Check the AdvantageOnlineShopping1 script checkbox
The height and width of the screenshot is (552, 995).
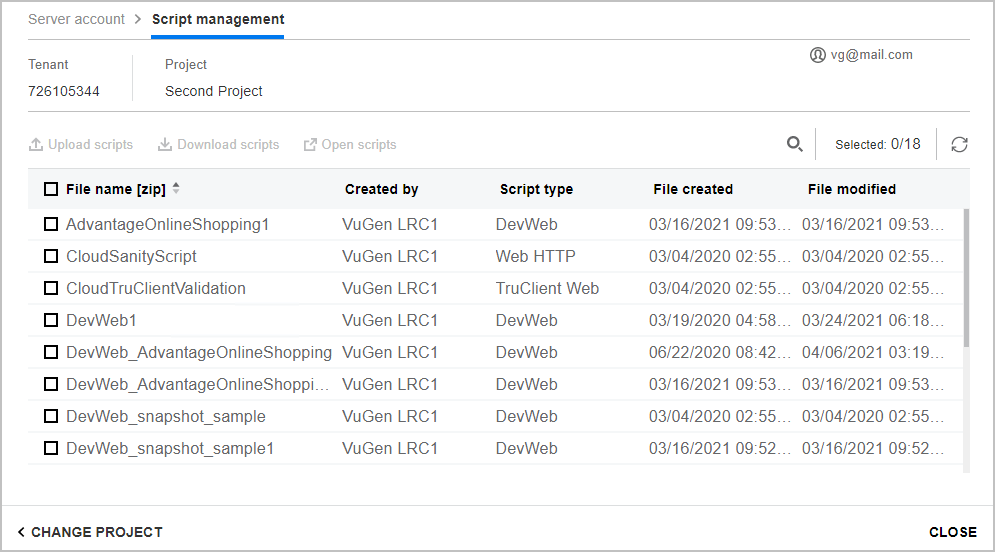coord(51,225)
